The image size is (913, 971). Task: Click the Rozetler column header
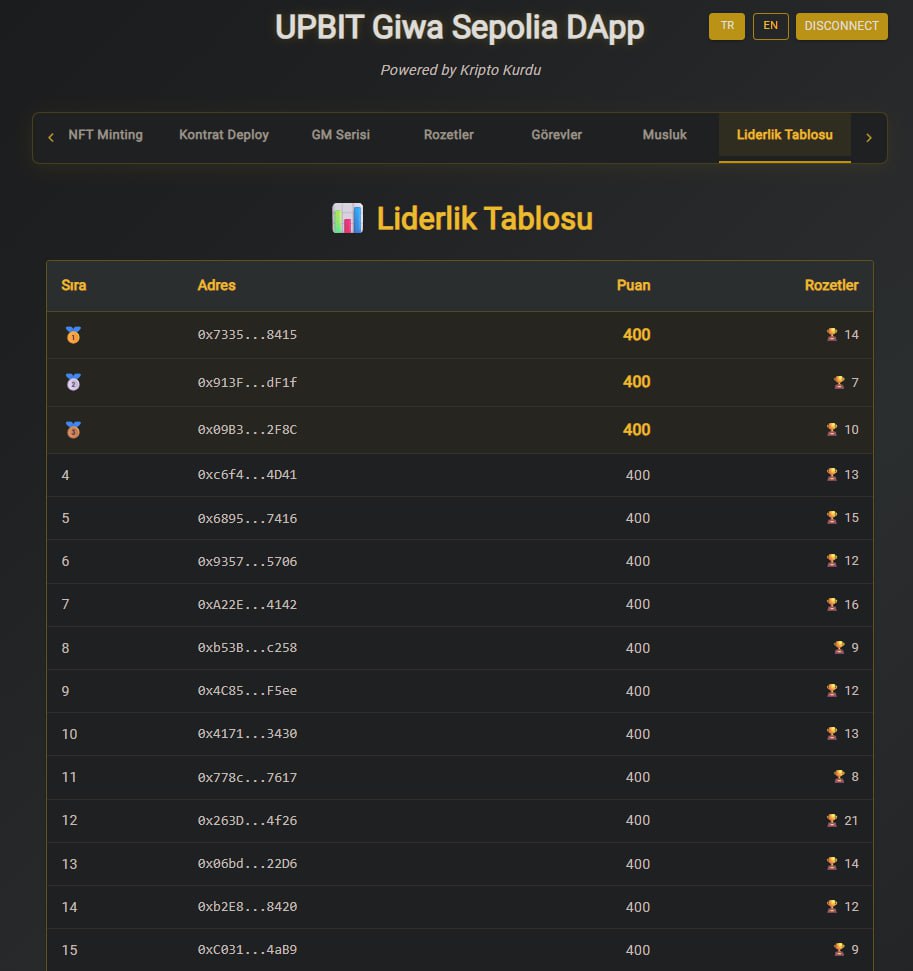click(x=831, y=285)
